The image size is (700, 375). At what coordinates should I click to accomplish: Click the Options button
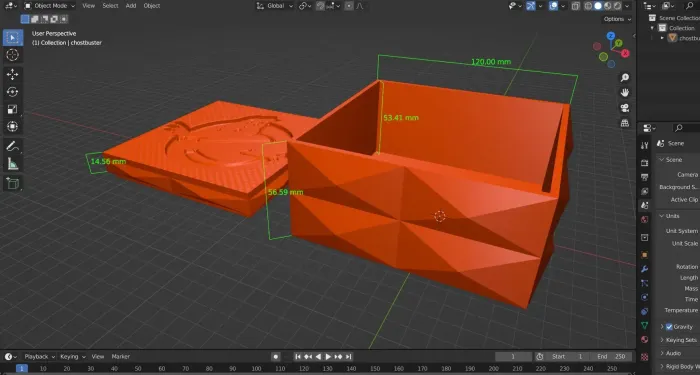tap(617, 19)
